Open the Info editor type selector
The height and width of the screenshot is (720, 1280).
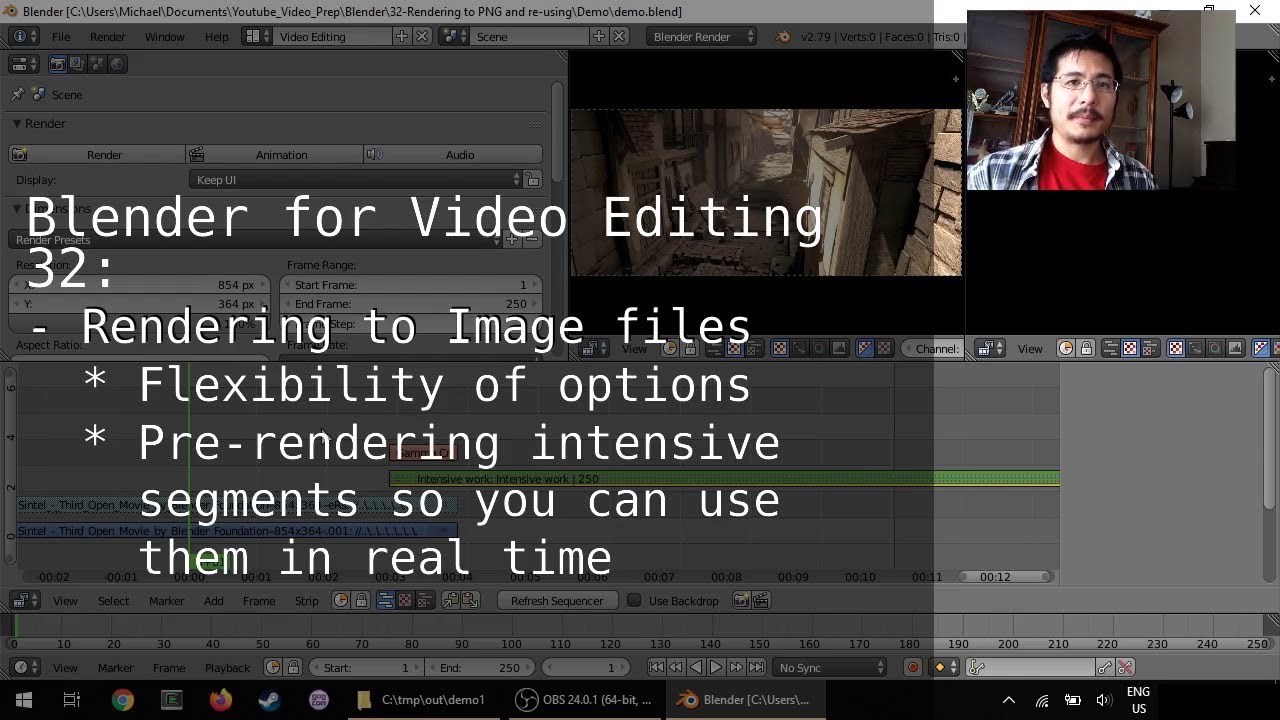(22, 36)
